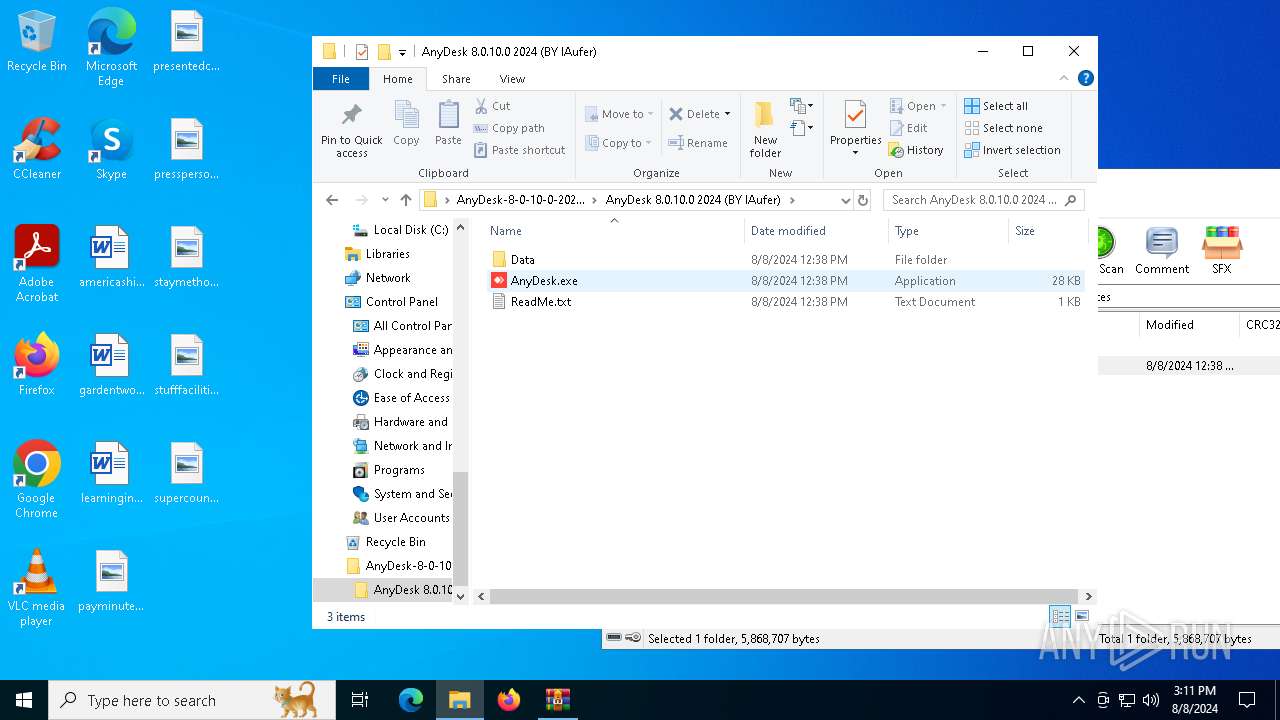Click Windows taskbar search box
1280x720 pixels.
click(x=192, y=700)
